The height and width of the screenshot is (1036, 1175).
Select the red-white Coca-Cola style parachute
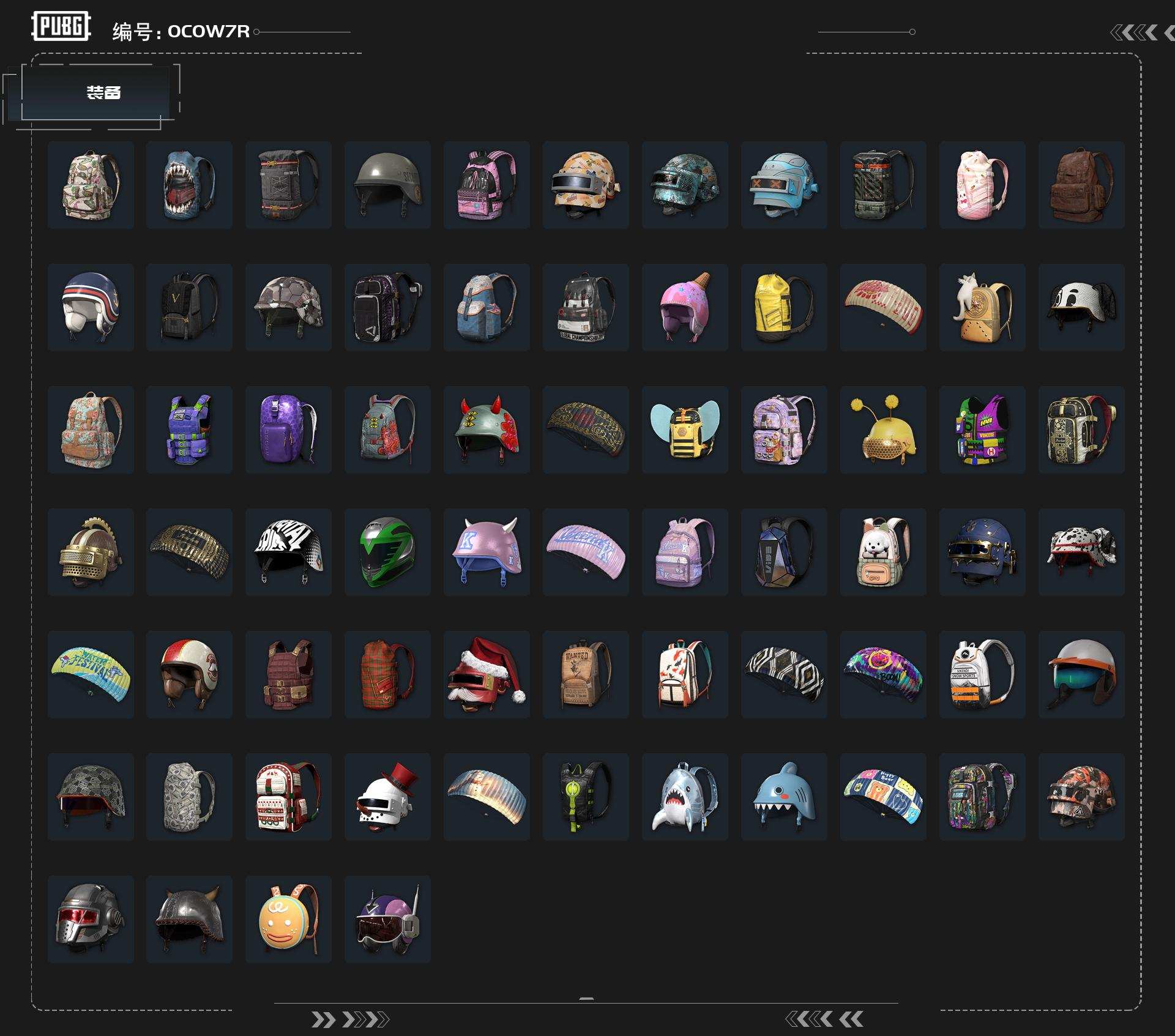[x=883, y=307]
